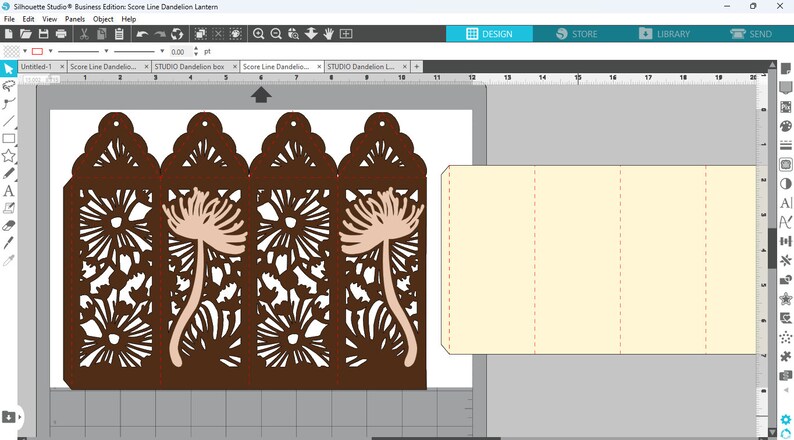Viewport: 794px width, 440px height.
Task: Zoom out with the minus magnifier
Action: pyautogui.click(x=276, y=34)
